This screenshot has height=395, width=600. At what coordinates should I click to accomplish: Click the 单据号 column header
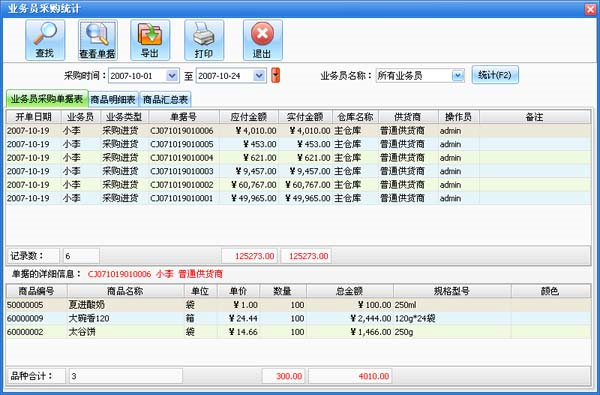point(184,117)
